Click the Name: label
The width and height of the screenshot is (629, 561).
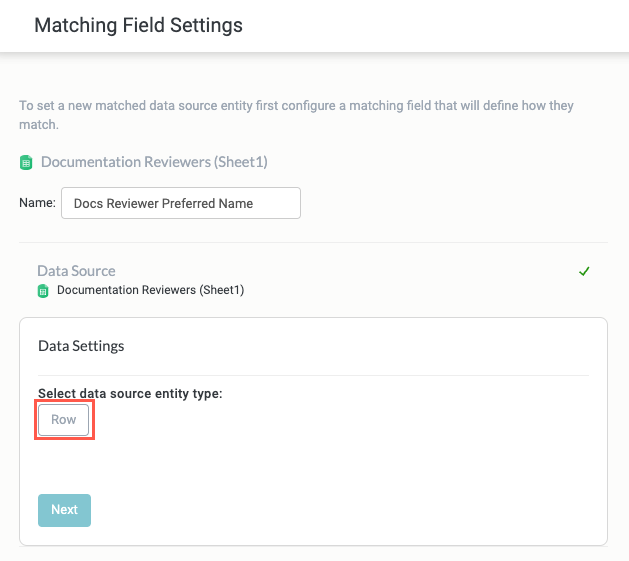[37, 203]
